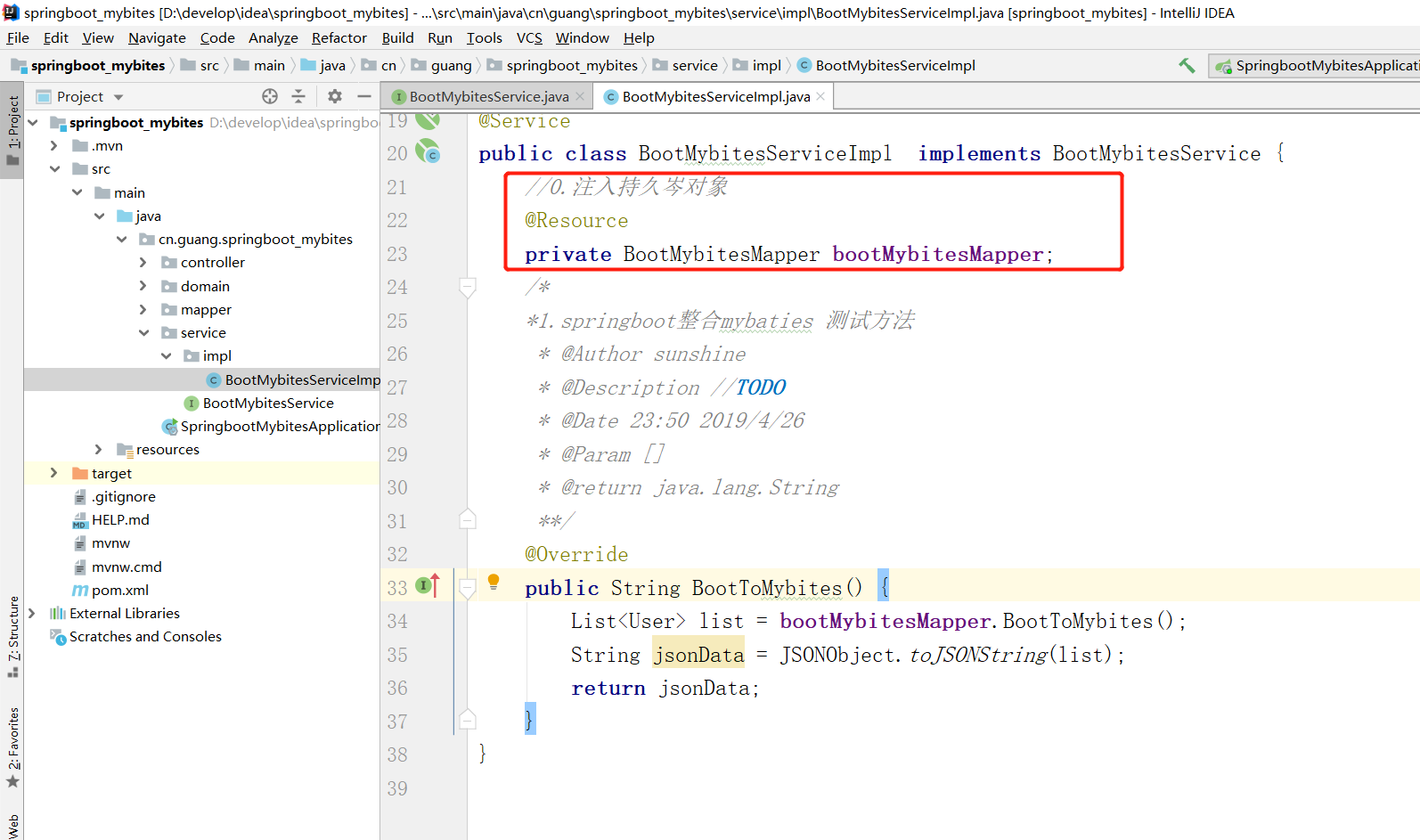
Task: Click line number 35 in gutter
Action: tap(397, 655)
